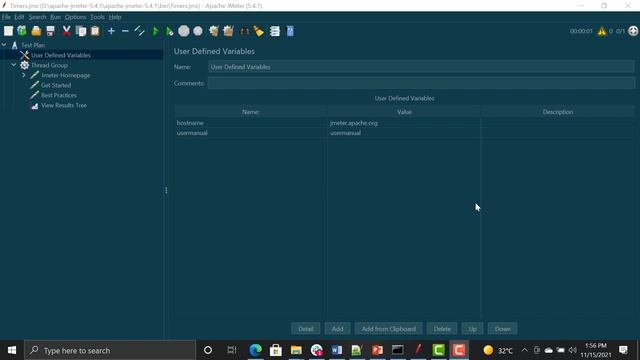Viewport: 640px width, 360px height.
Task: Click the Comments input field
Action: coord(421,83)
